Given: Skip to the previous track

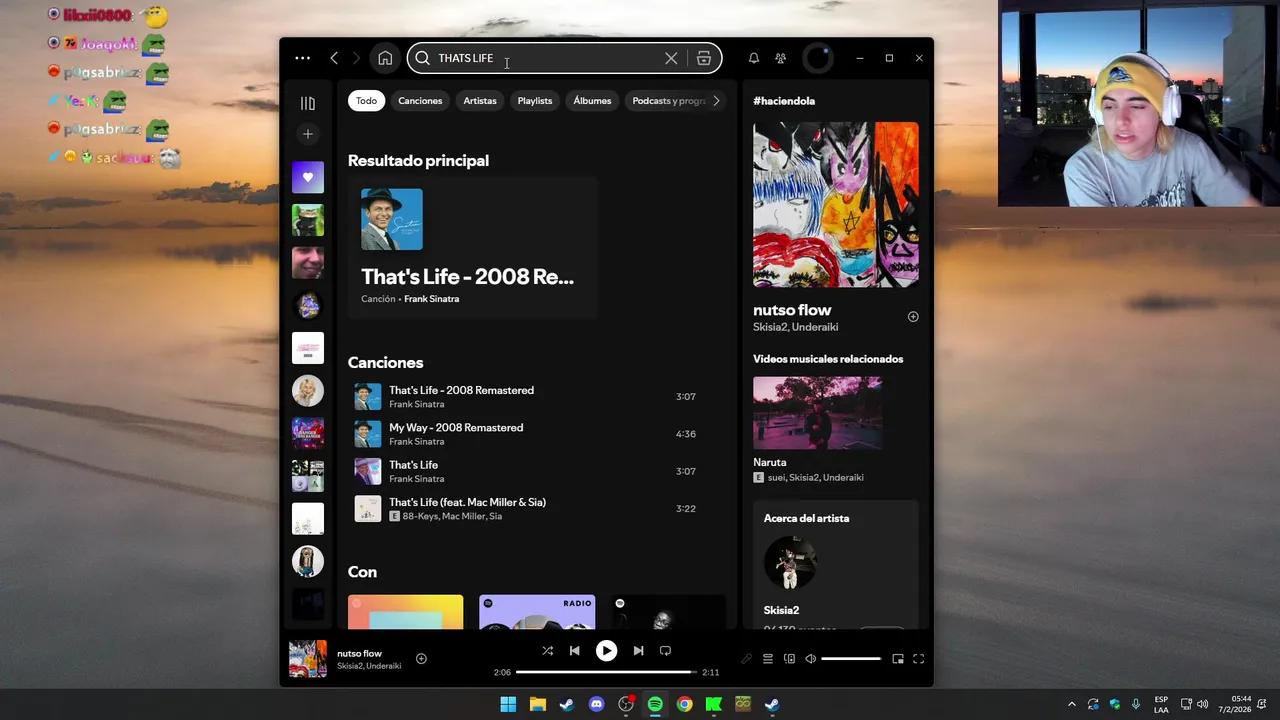Looking at the screenshot, I should 574,650.
